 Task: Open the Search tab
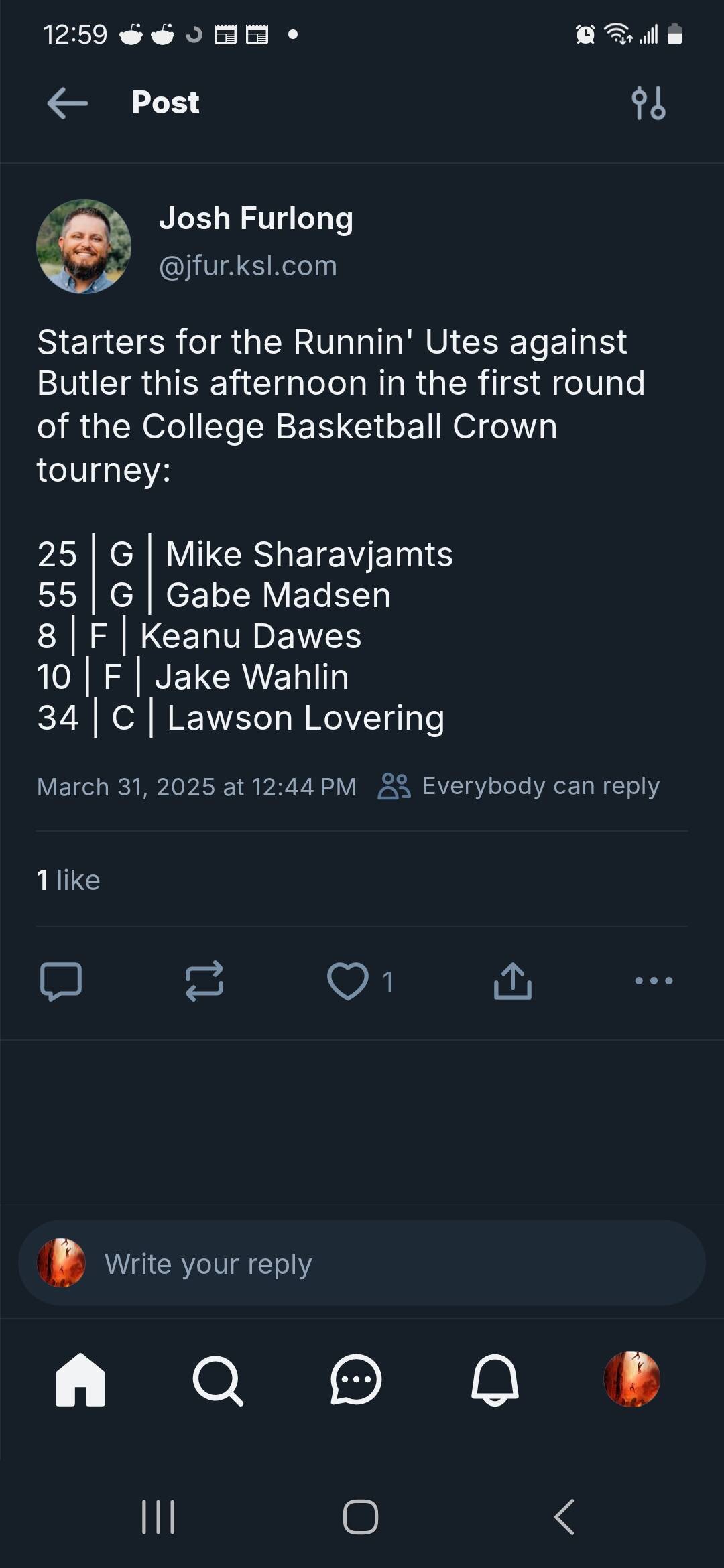point(218,1380)
